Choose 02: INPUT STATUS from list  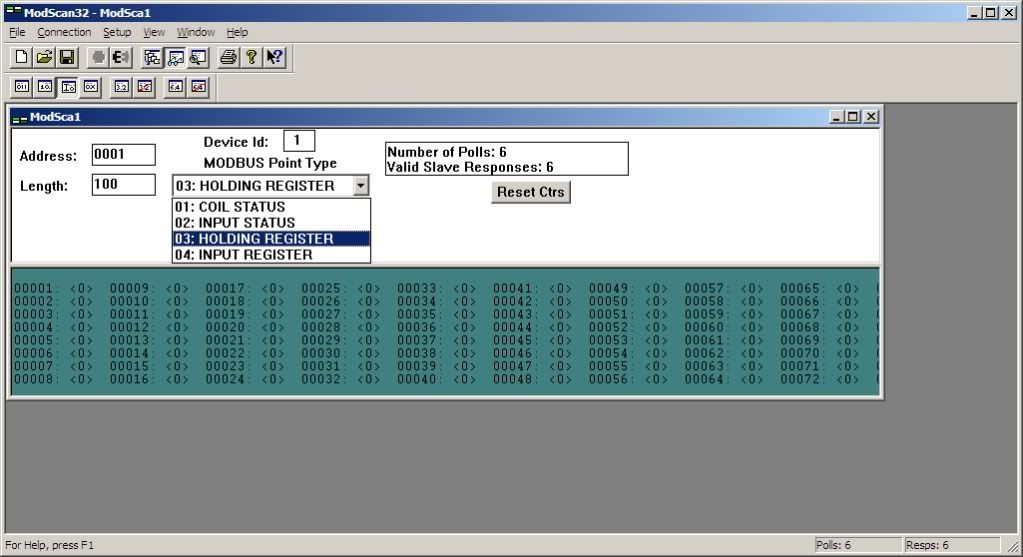(271, 222)
